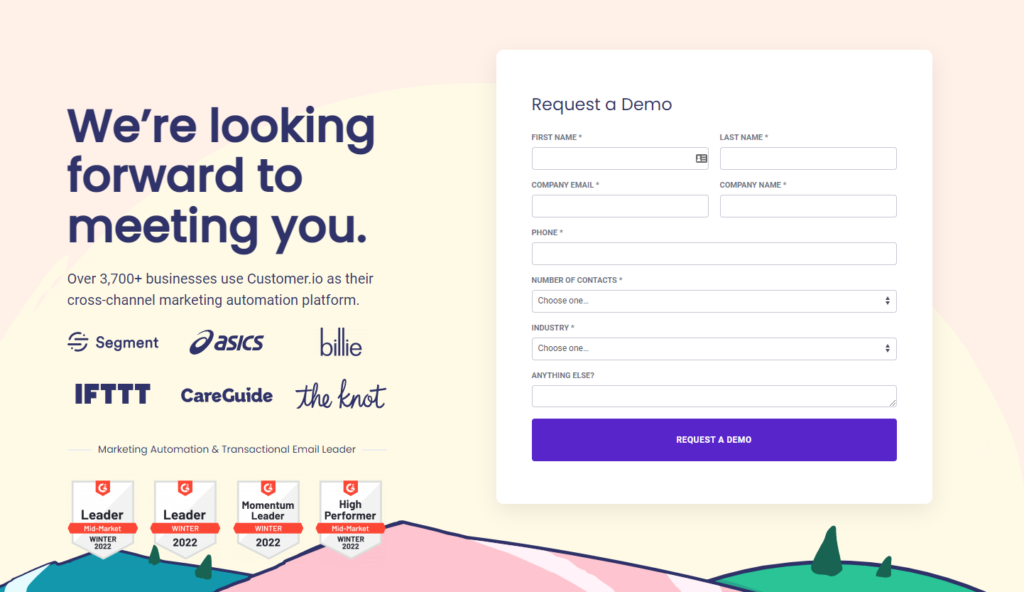Viewport: 1024px width, 592px height.
Task: Click the High Performer G2 badge
Action: (350, 517)
